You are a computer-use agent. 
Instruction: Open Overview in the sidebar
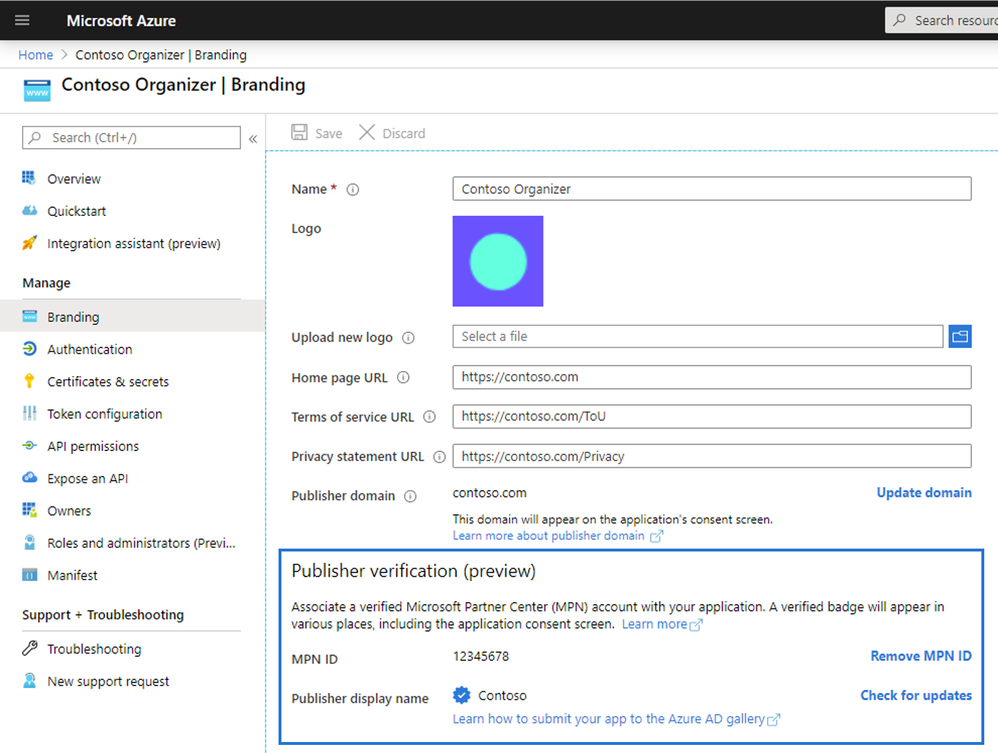pos(74,179)
